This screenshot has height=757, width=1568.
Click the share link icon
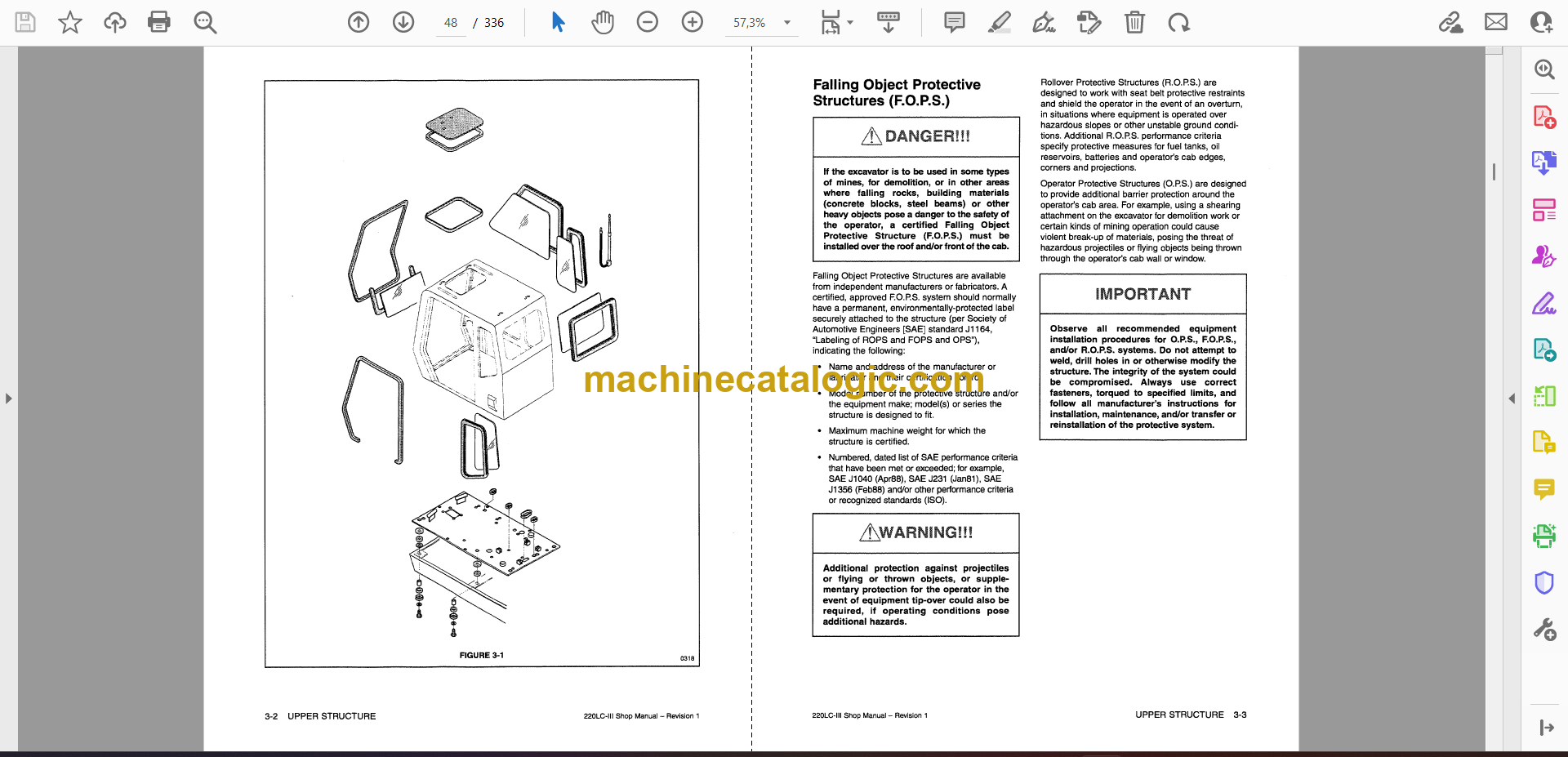click(1451, 22)
